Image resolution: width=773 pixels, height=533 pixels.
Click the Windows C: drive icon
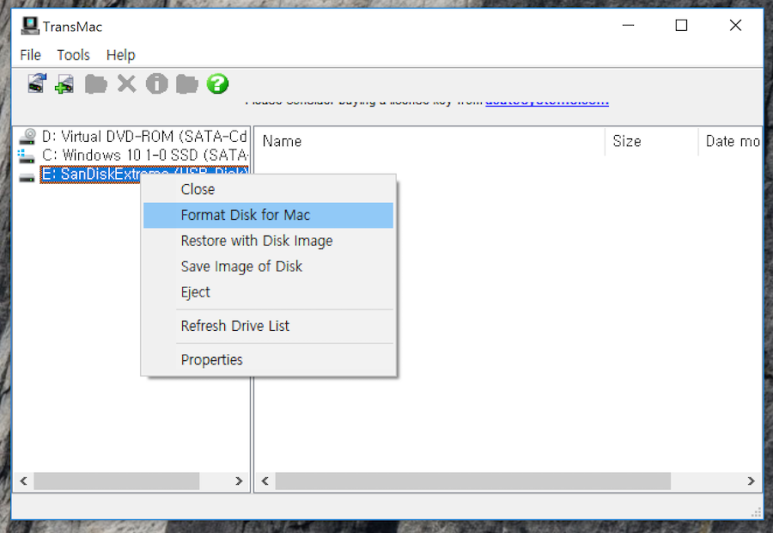tap(27, 155)
